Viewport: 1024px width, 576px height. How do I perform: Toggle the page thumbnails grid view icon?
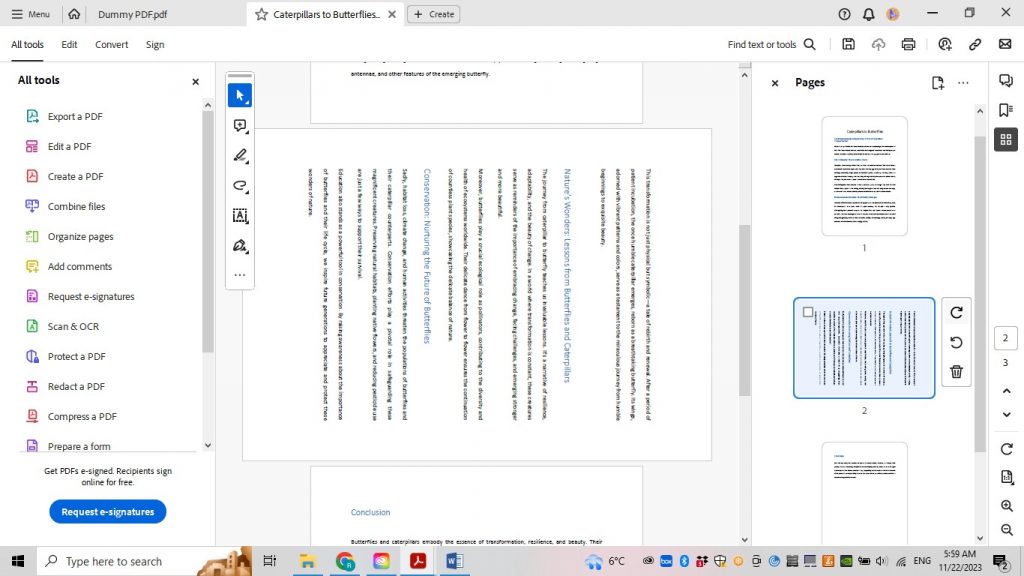click(x=1005, y=139)
